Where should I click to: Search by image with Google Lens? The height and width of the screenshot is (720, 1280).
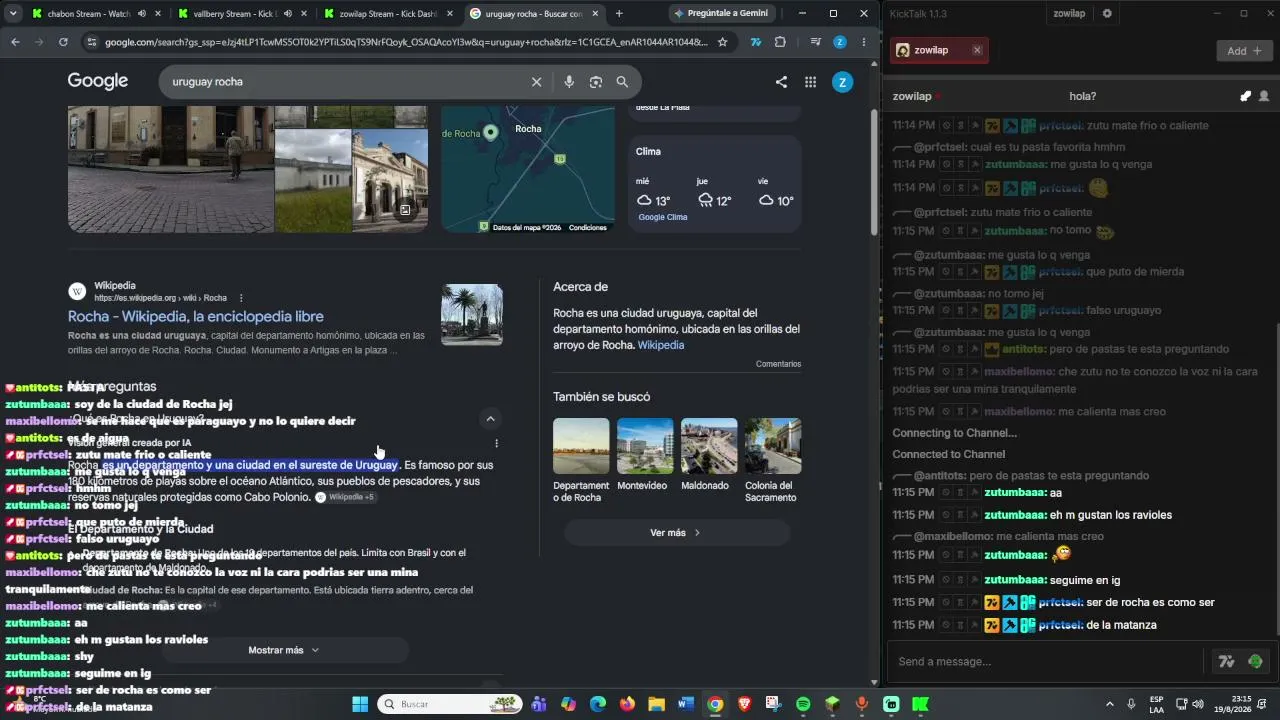(596, 82)
